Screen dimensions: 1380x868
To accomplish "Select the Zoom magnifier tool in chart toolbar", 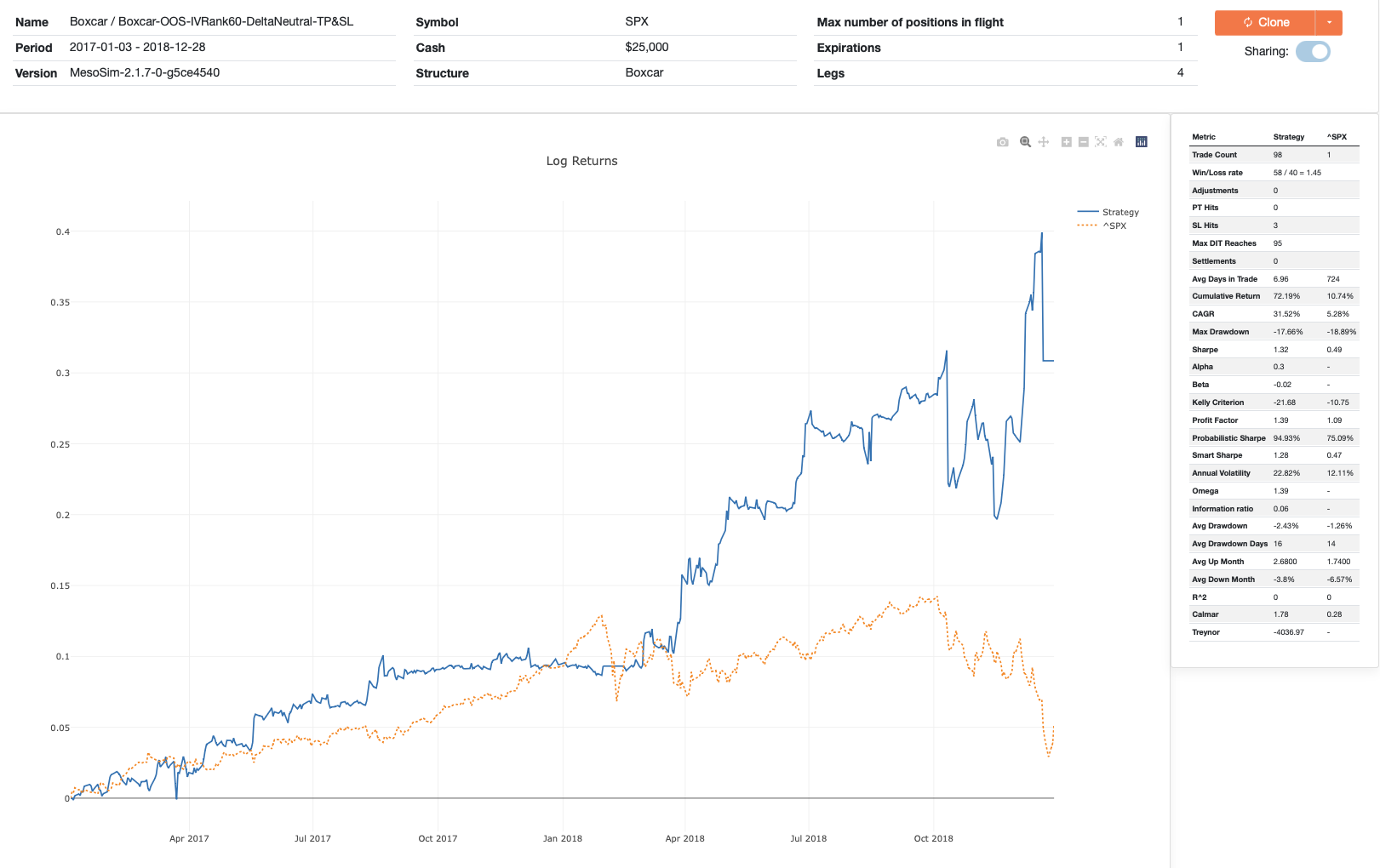I will (x=1025, y=142).
